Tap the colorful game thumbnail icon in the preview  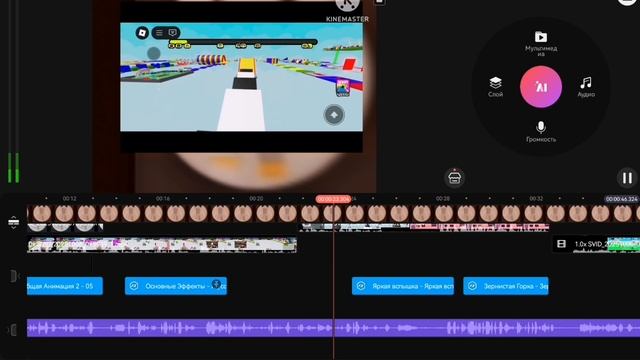point(343,88)
